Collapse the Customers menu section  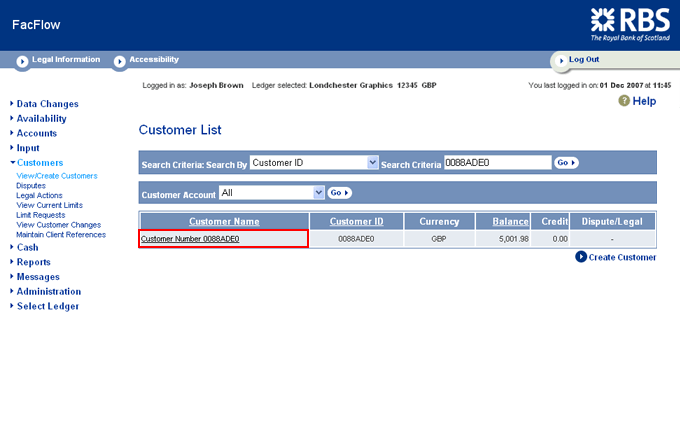point(39,162)
